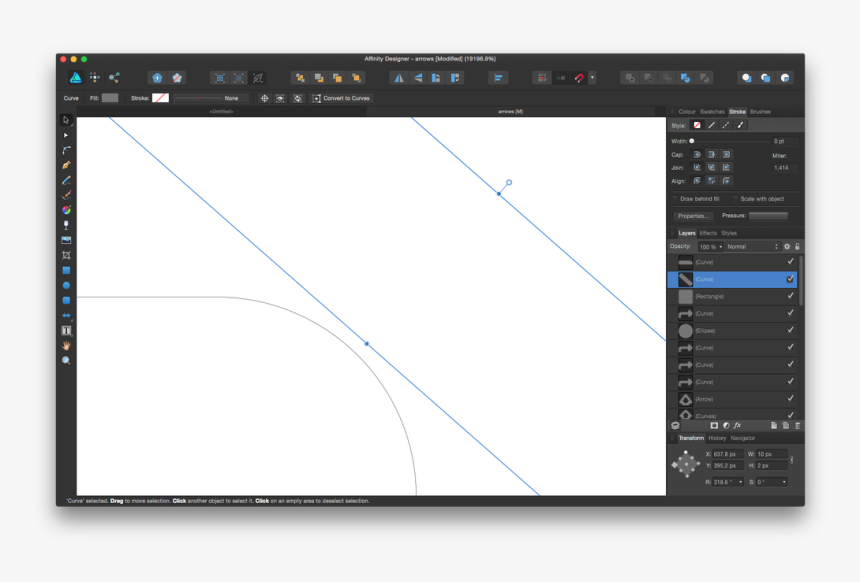Click the X position field in Transform panel
Image resolution: width=860 pixels, height=582 pixels.
(728, 455)
